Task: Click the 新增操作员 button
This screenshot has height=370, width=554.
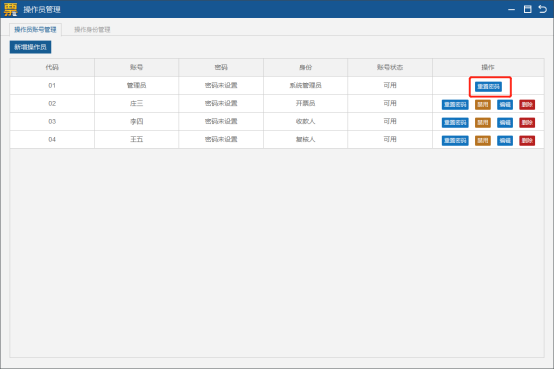Action: tap(30, 47)
